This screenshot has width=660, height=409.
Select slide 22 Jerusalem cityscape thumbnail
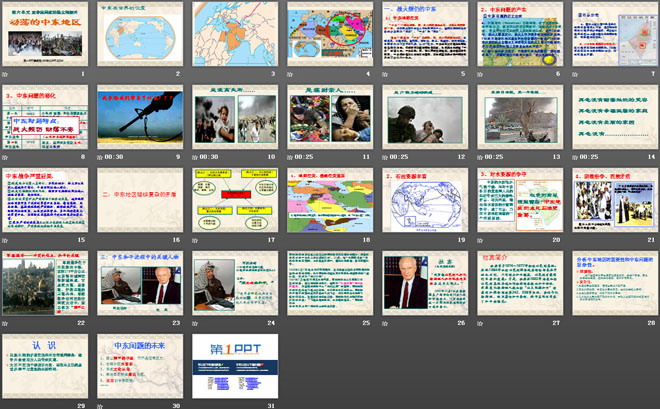coord(45,283)
